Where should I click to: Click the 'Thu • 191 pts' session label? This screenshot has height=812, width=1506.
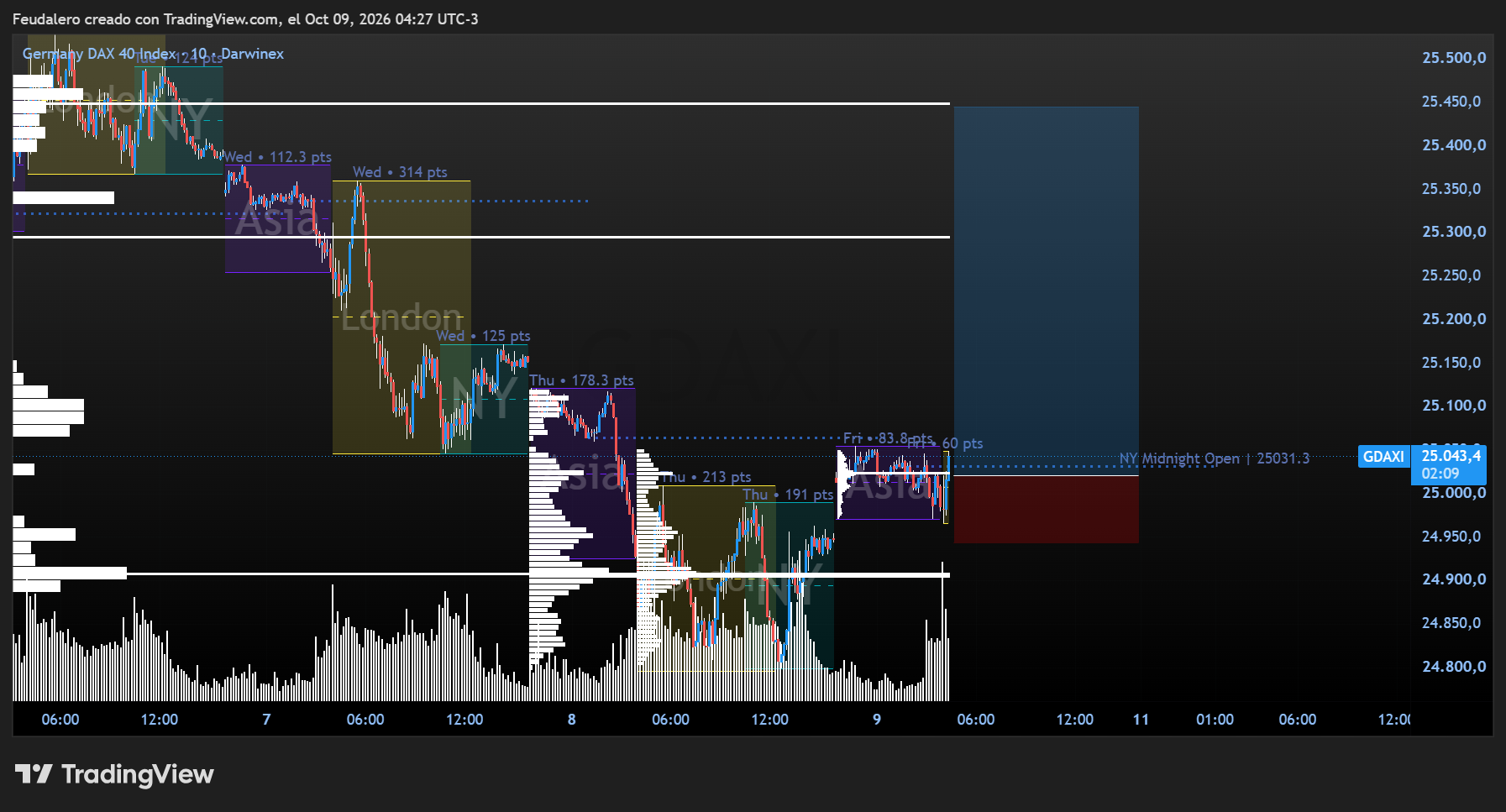(788, 495)
